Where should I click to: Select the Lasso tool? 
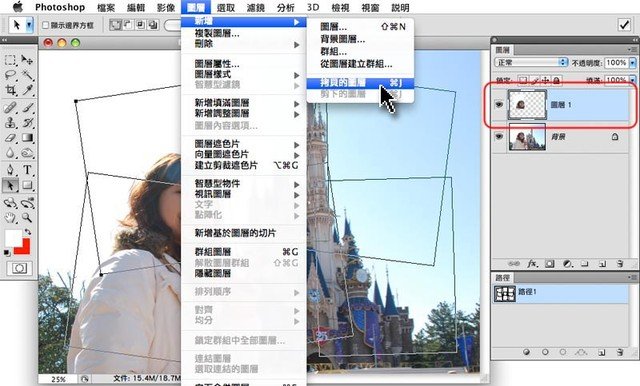click(10, 75)
